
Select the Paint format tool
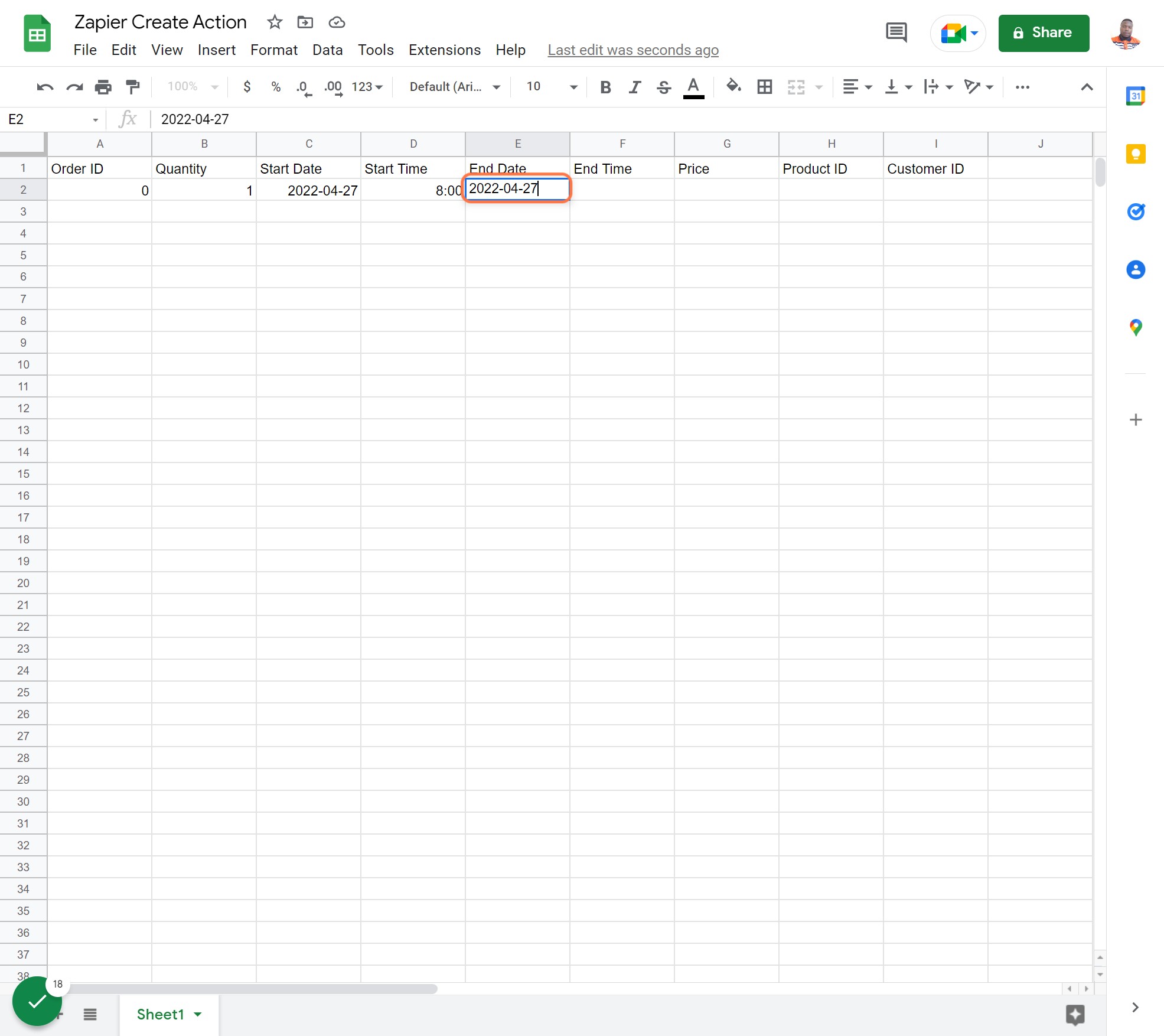(x=133, y=87)
